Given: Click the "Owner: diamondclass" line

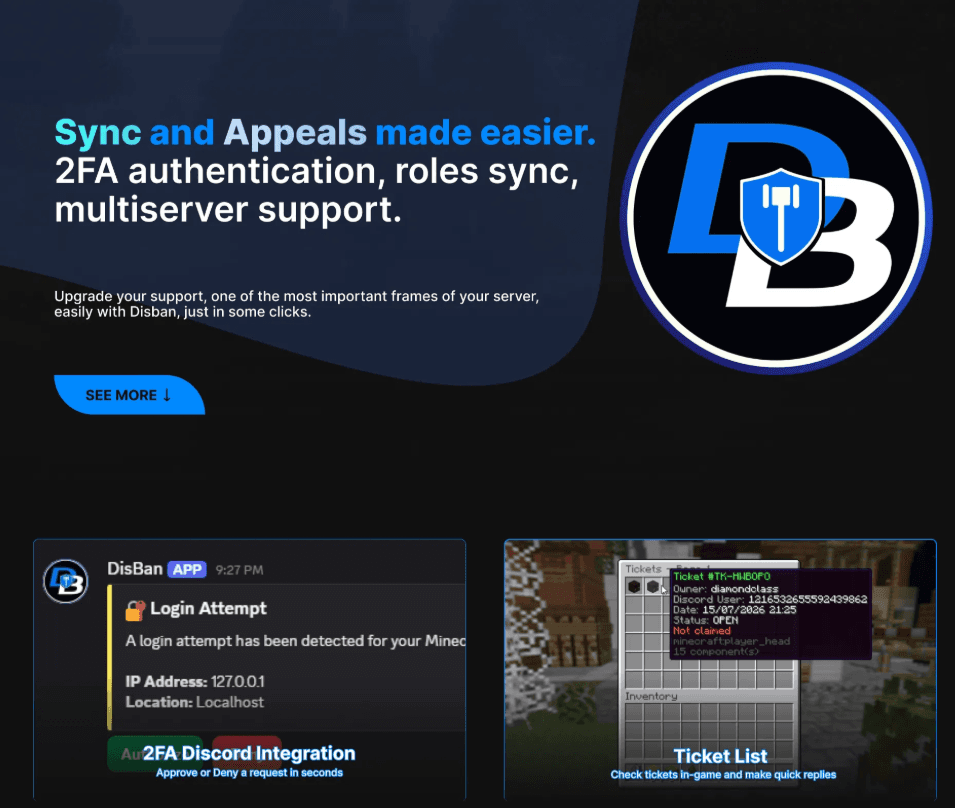Looking at the screenshot, I should (725, 589).
